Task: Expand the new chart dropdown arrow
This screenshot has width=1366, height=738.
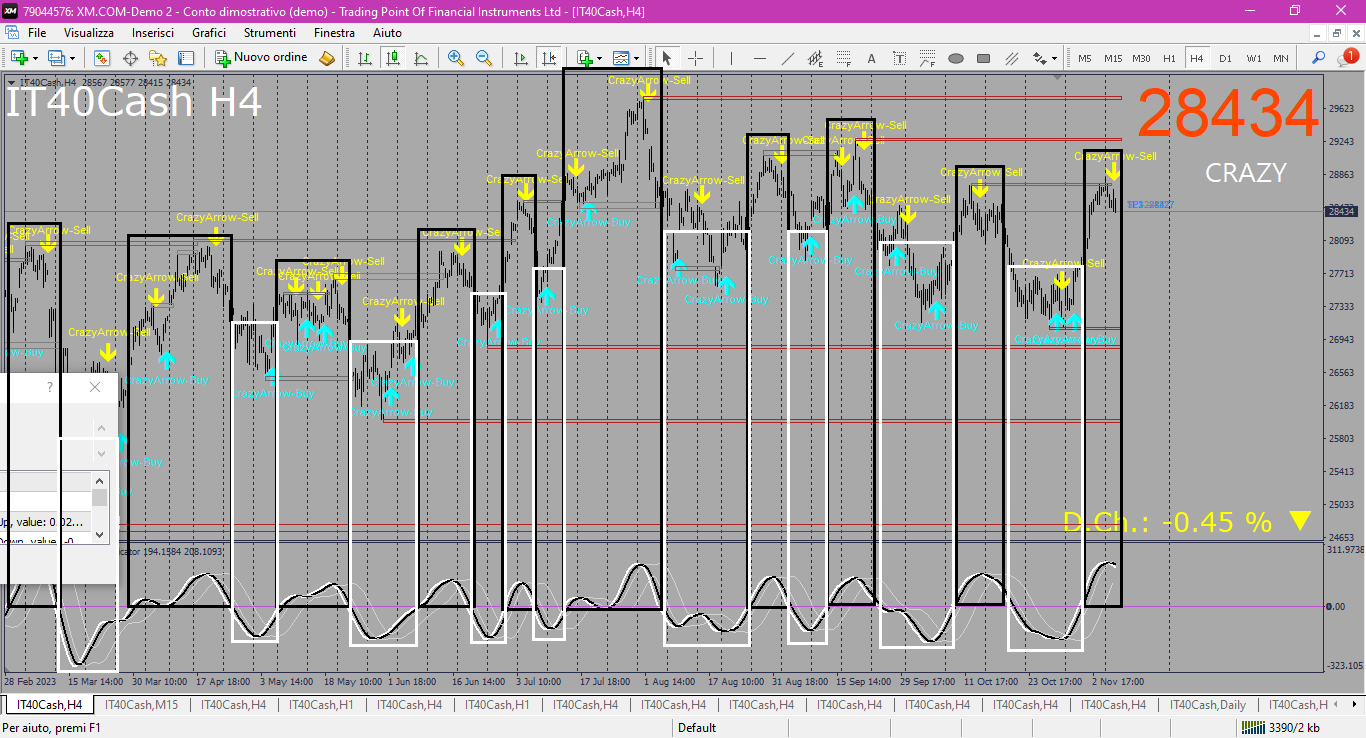Action: tap(35, 58)
